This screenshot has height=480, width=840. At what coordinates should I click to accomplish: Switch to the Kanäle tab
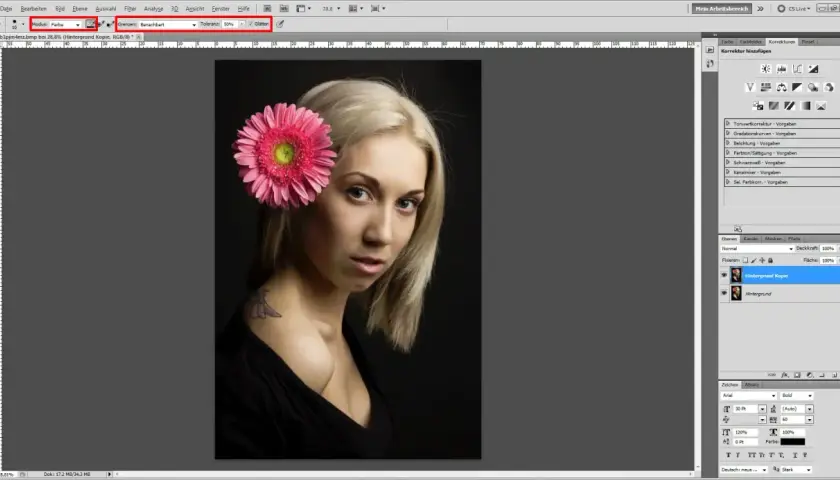751,238
